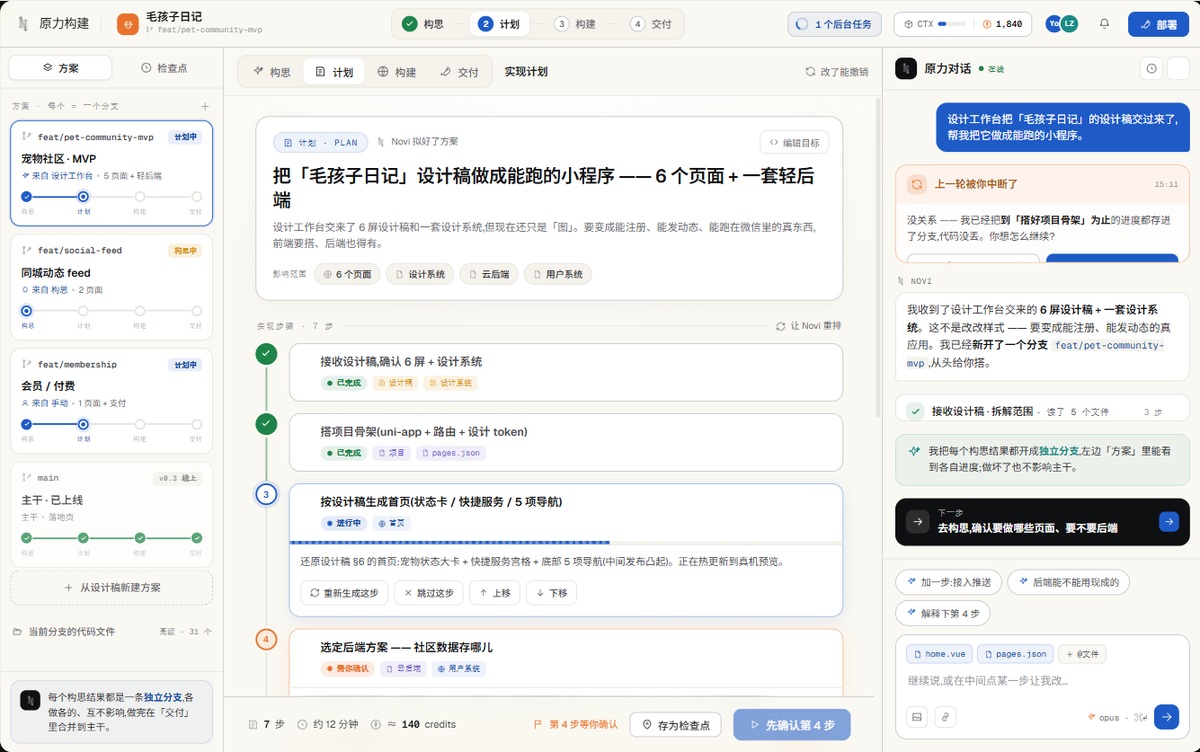This screenshot has width=1200, height=752.
Task: Click the refresh icon on 上一轮被你中断了 card
Action: (917, 184)
